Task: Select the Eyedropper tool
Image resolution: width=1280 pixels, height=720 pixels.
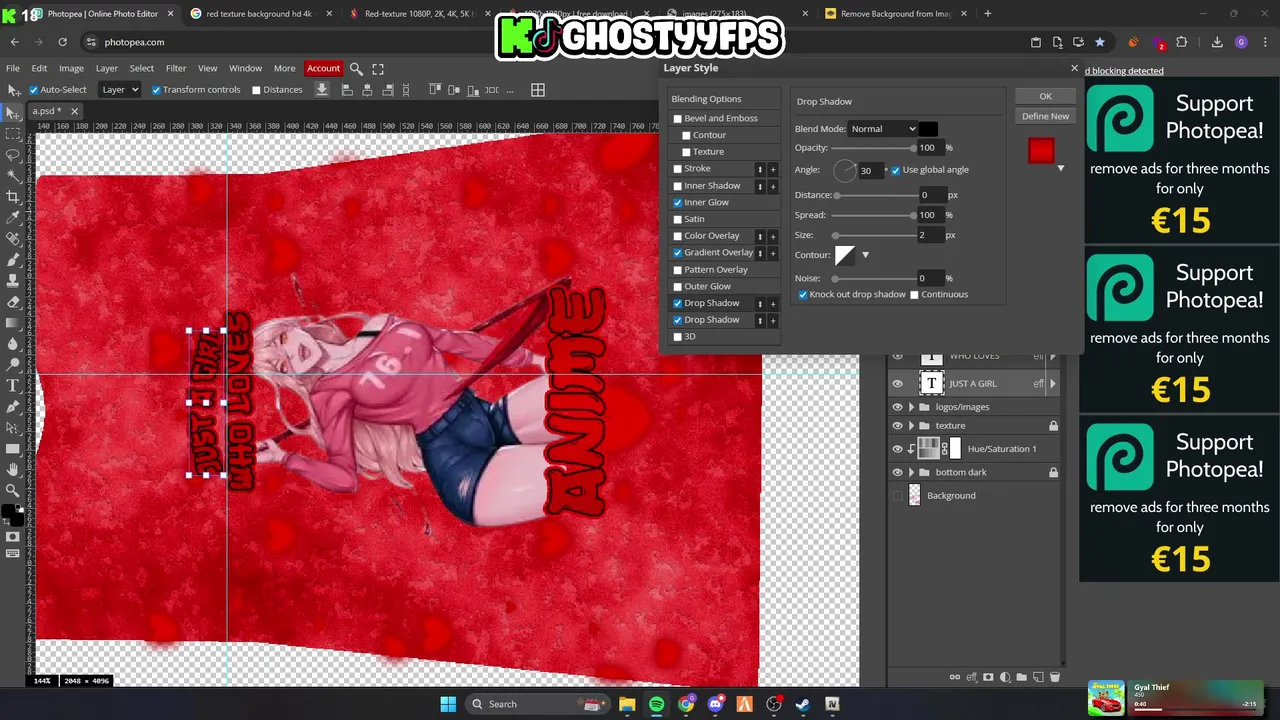Action: click(x=13, y=217)
